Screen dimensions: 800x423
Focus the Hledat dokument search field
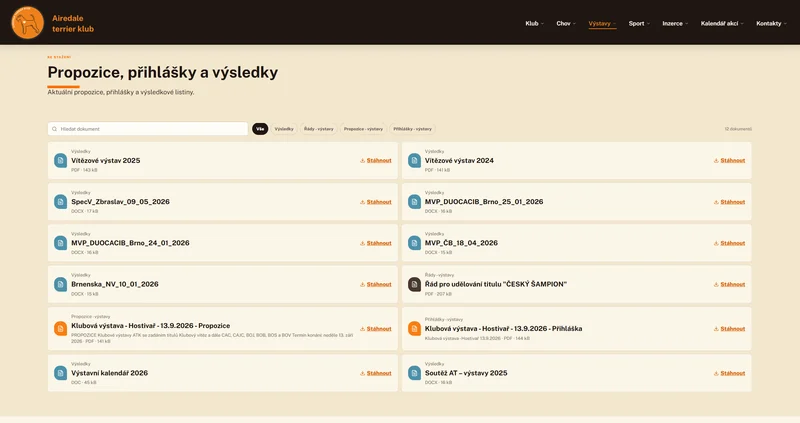point(148,129)
